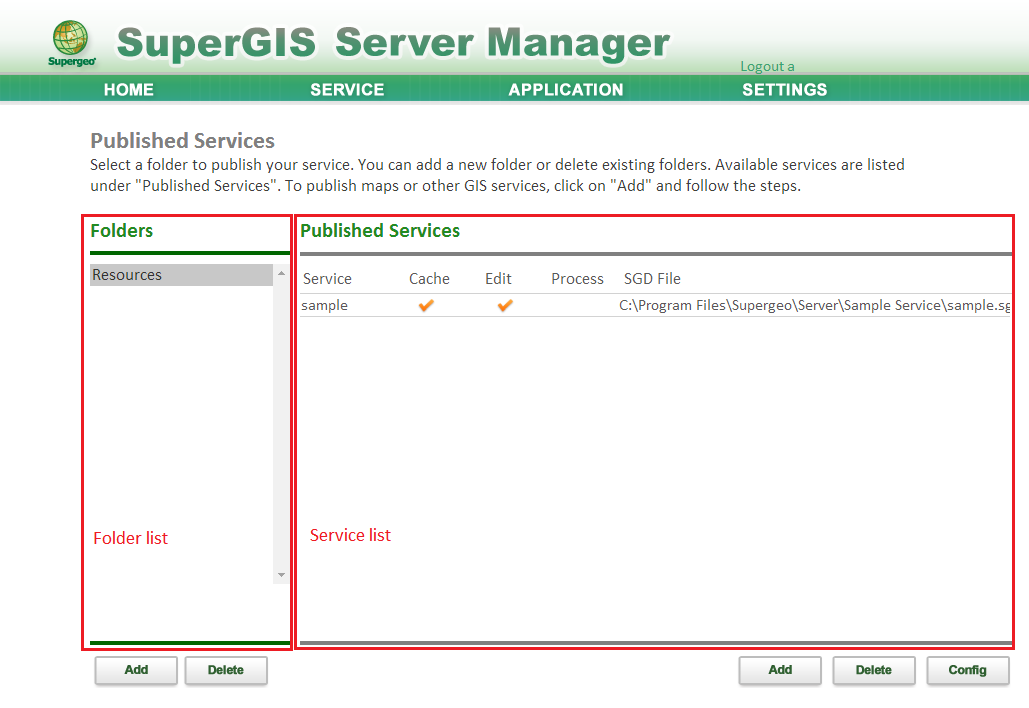The image size is (1029, 708).
Task: Navigate to the SETTINGS menu
Action: pyautogui.click(x=784, y=90)
